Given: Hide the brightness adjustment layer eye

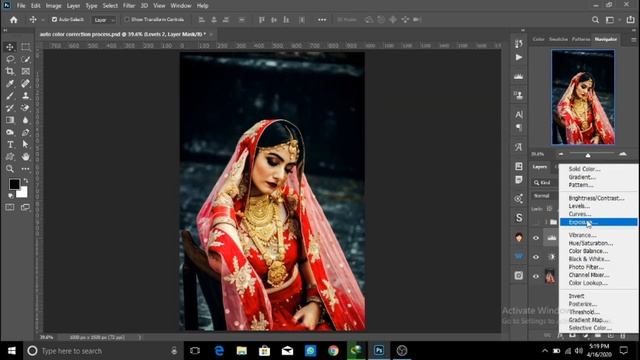Looking at the screenshot, I should 536,257.
